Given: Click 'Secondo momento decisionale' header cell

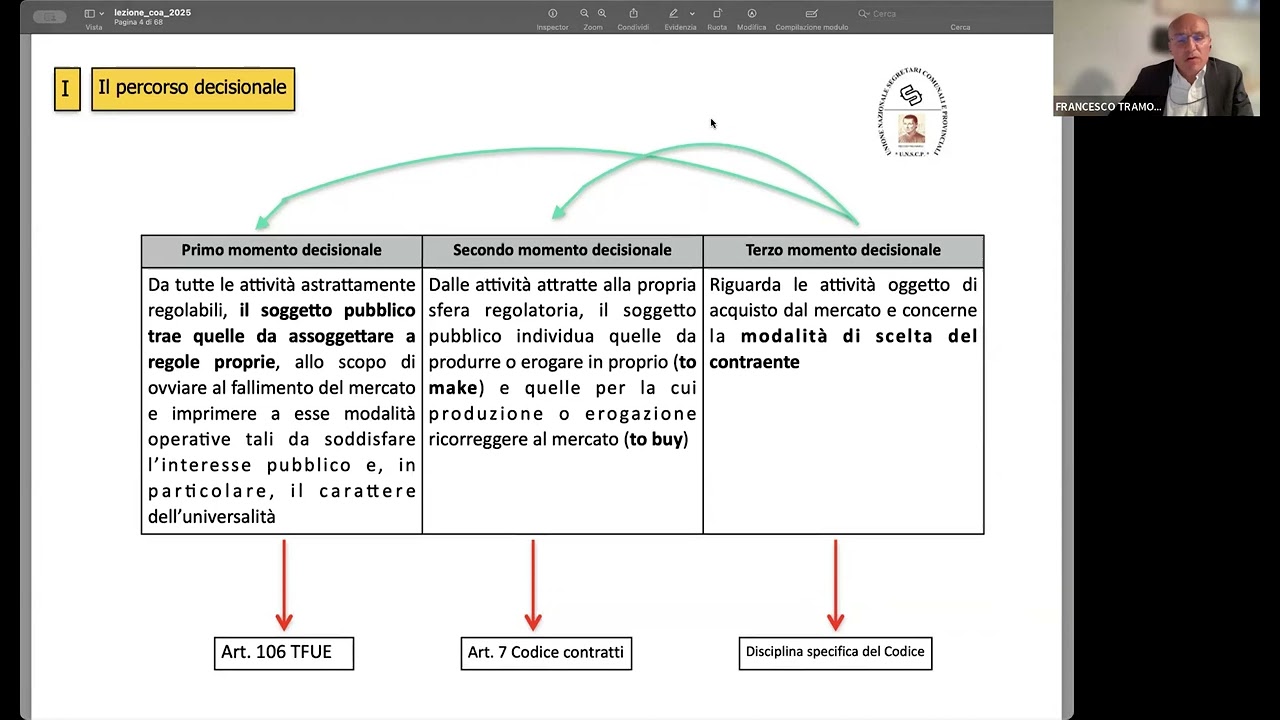Looking at the screenshot, I should tap(562, 250).
